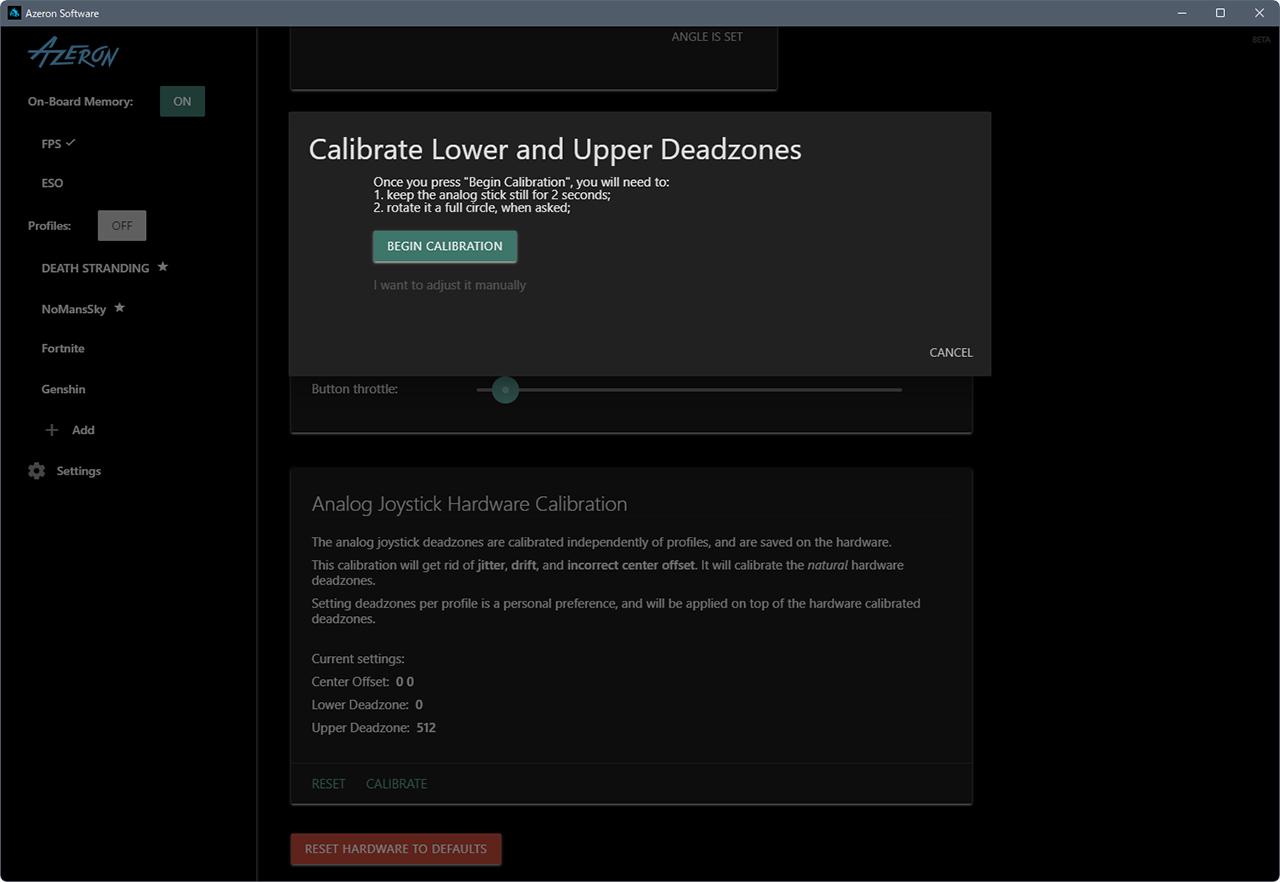The width and height of the screenshot is (1280, 882).
Task: Open the Fortnite profile
Action: [x=63, y=348]
